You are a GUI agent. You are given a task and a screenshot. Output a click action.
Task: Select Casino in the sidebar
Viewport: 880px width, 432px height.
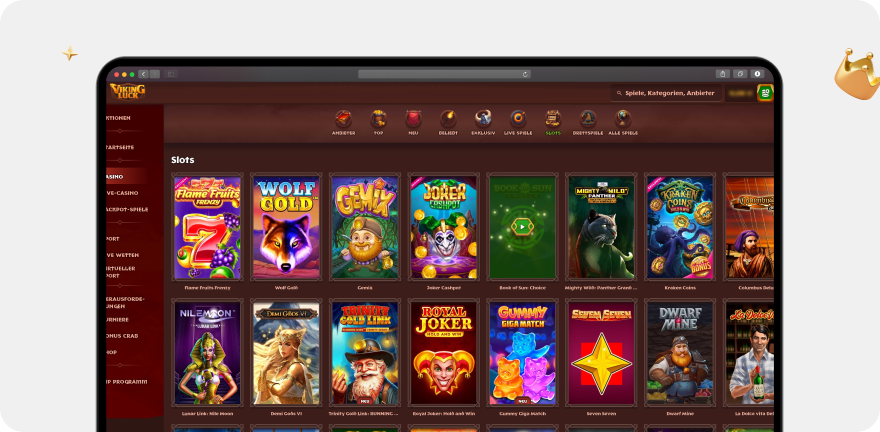click(114, 176)
